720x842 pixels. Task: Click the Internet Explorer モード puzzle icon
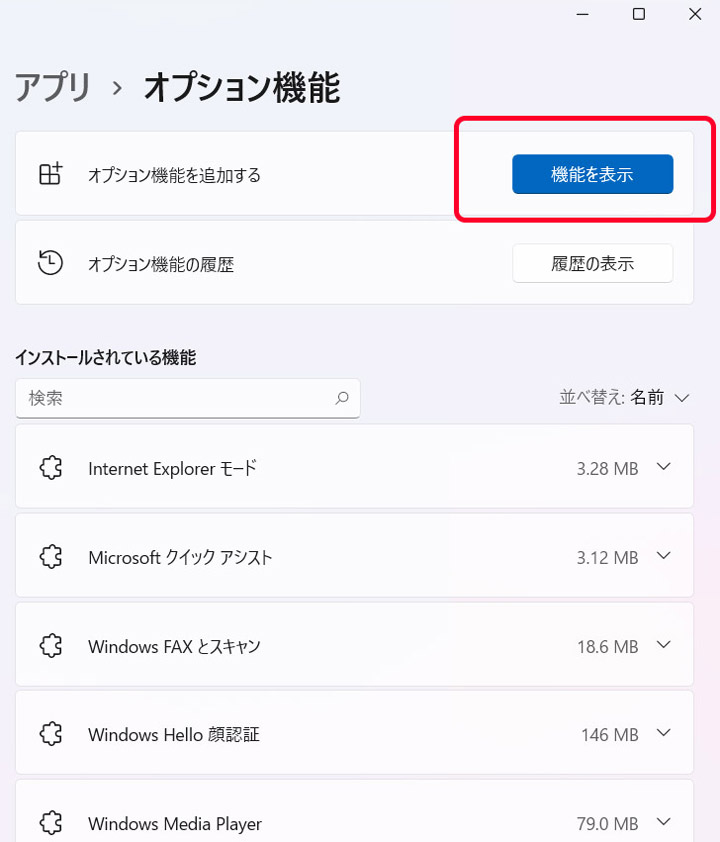(x=51, y=468)
